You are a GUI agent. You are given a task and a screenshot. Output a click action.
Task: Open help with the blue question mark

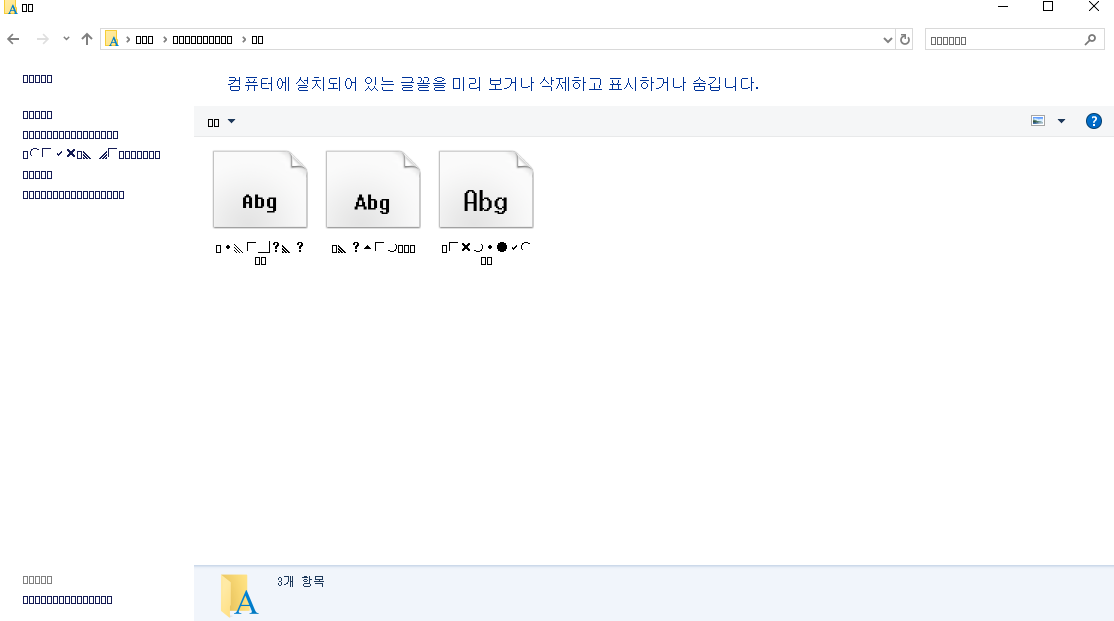[x=1094, y=121]
